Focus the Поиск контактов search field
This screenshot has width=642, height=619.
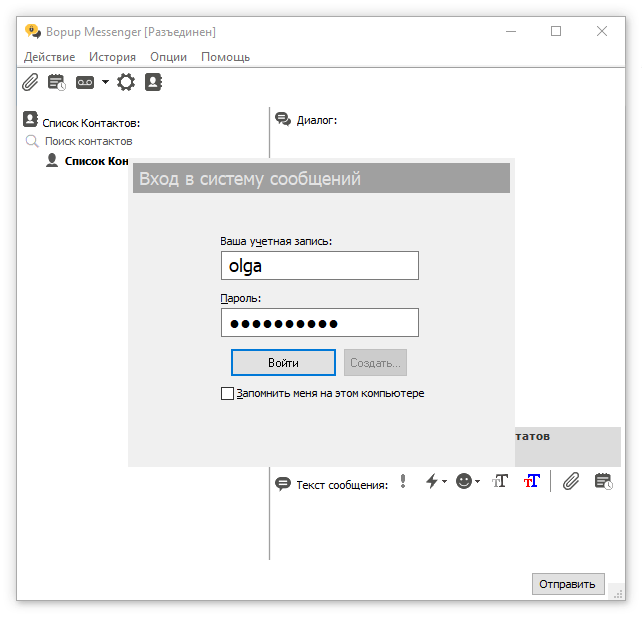pyautogui.click(x=88, y=141)
